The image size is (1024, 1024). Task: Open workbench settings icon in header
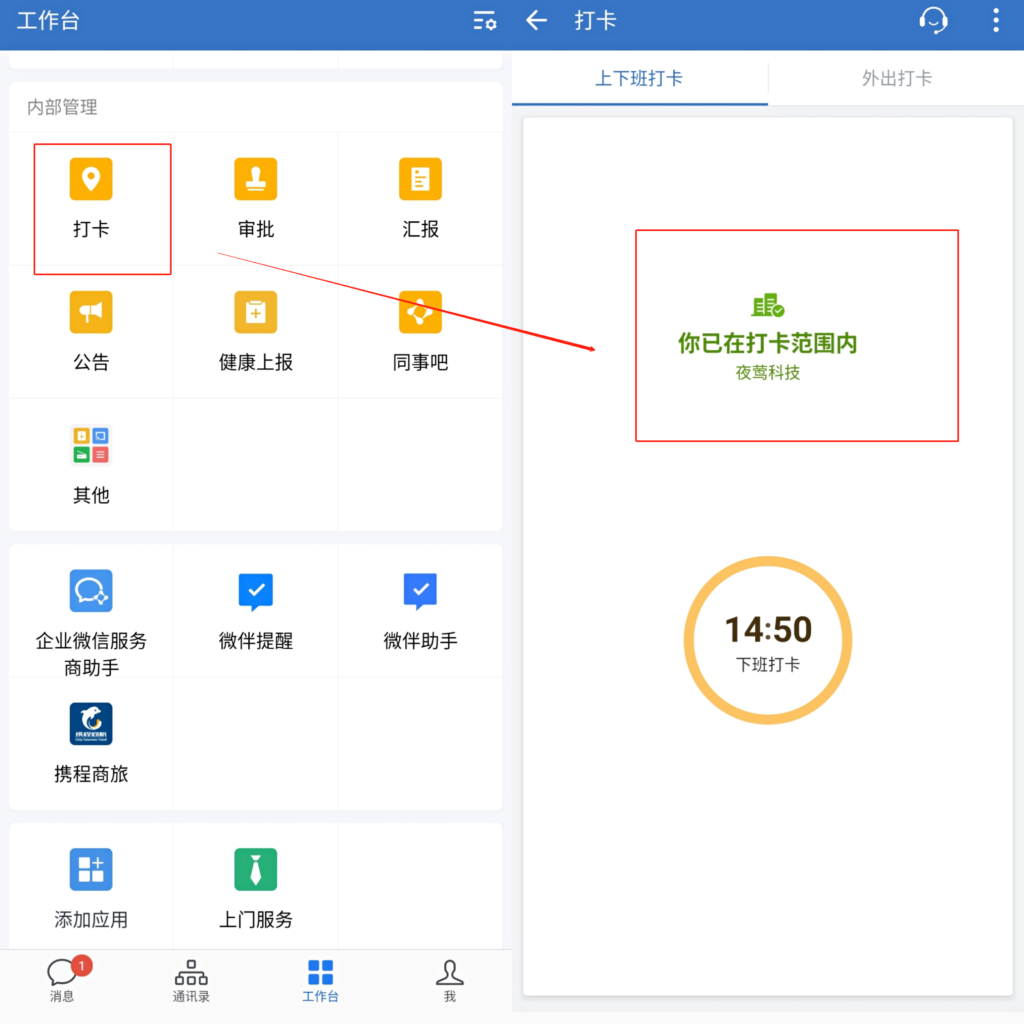[x=485, y=21]
